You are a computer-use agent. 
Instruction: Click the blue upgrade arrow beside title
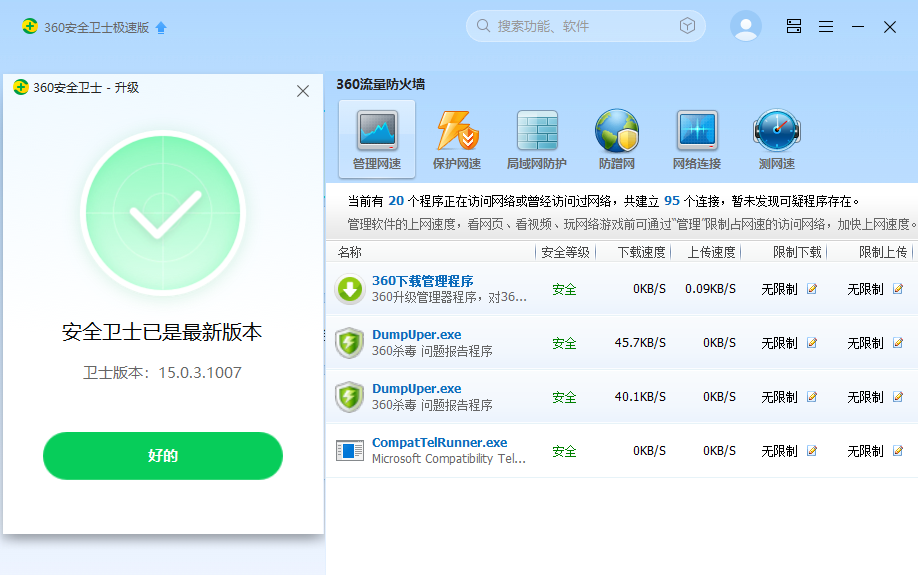(x=161, y=28)
